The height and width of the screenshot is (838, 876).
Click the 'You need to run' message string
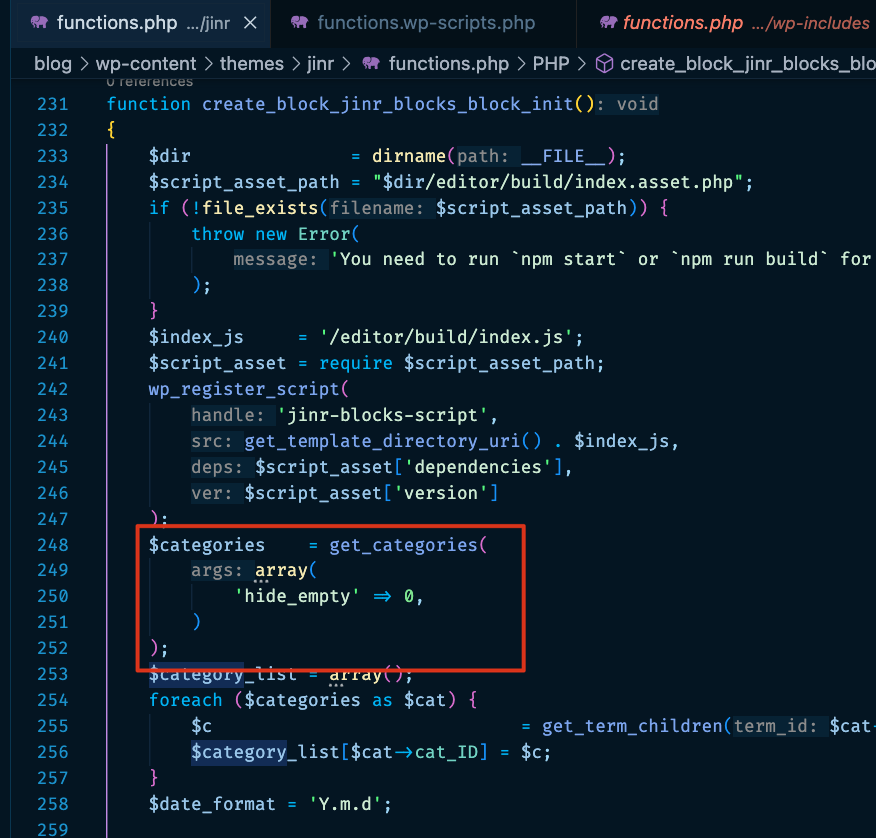(601, 260)
